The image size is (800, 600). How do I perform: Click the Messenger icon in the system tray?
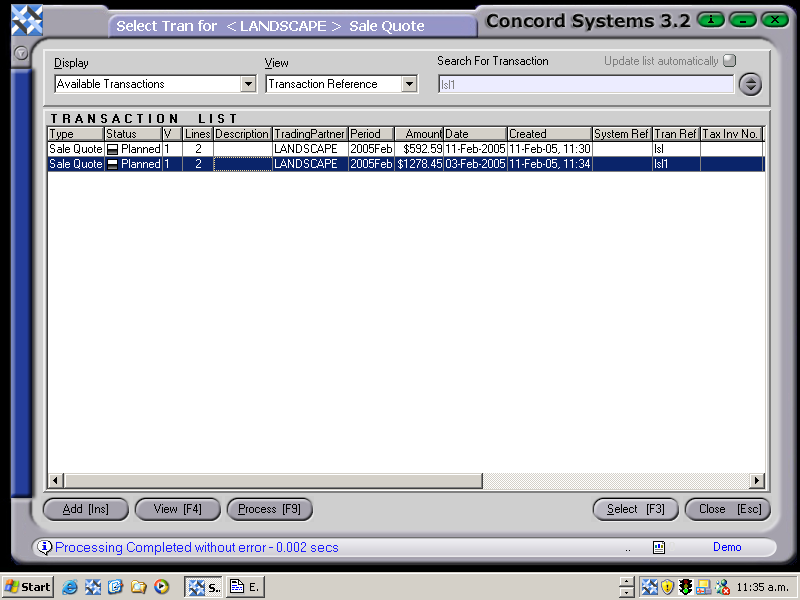(x=722, y=587)
